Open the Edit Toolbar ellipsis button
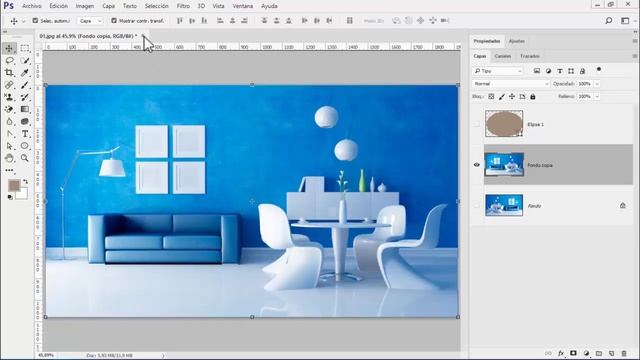This screenshot has width=640, height=360. 9,170
